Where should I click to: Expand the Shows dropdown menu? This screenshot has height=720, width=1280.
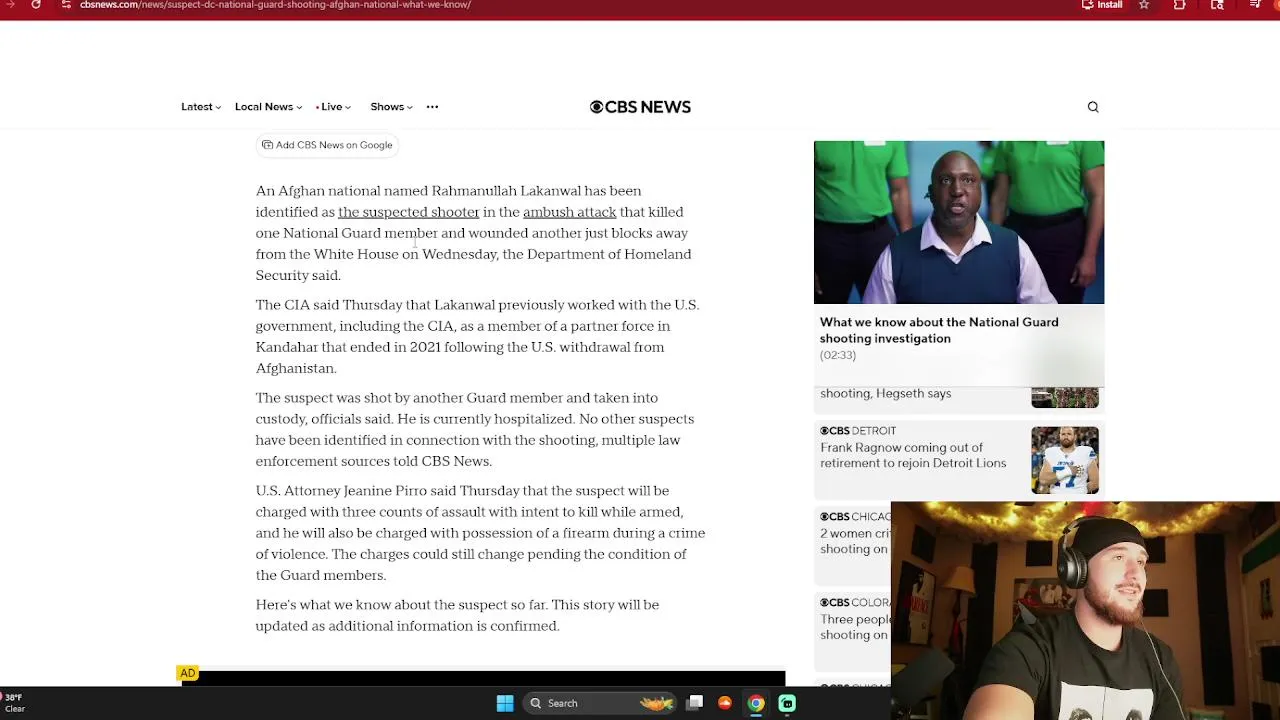(x=391, y=107)
